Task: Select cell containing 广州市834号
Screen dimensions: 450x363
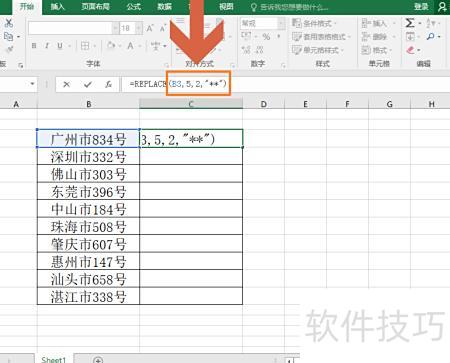Action: [x=88, y=139]
